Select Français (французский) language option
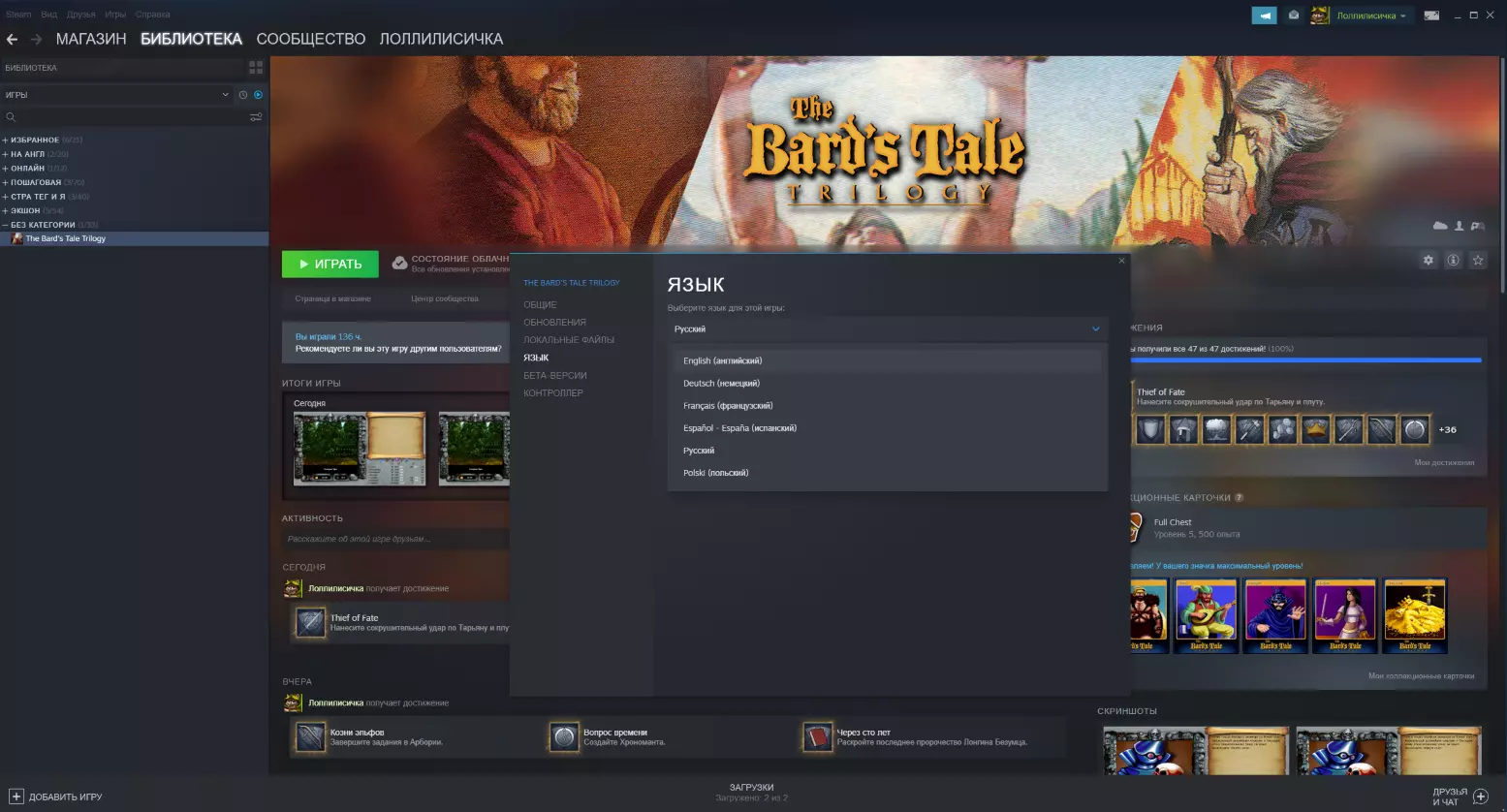This screenshot has height=812, width=1507. coord(888,405)
